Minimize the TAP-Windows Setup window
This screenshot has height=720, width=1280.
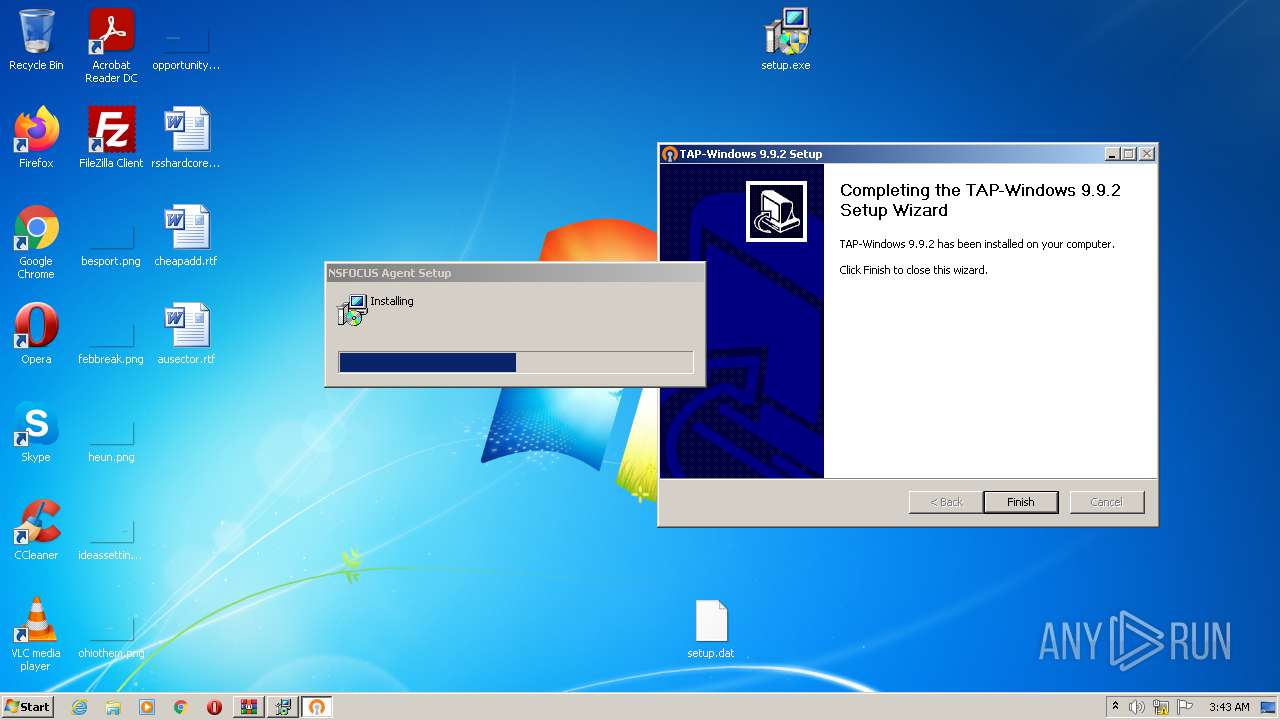[x=1112, y=154]
